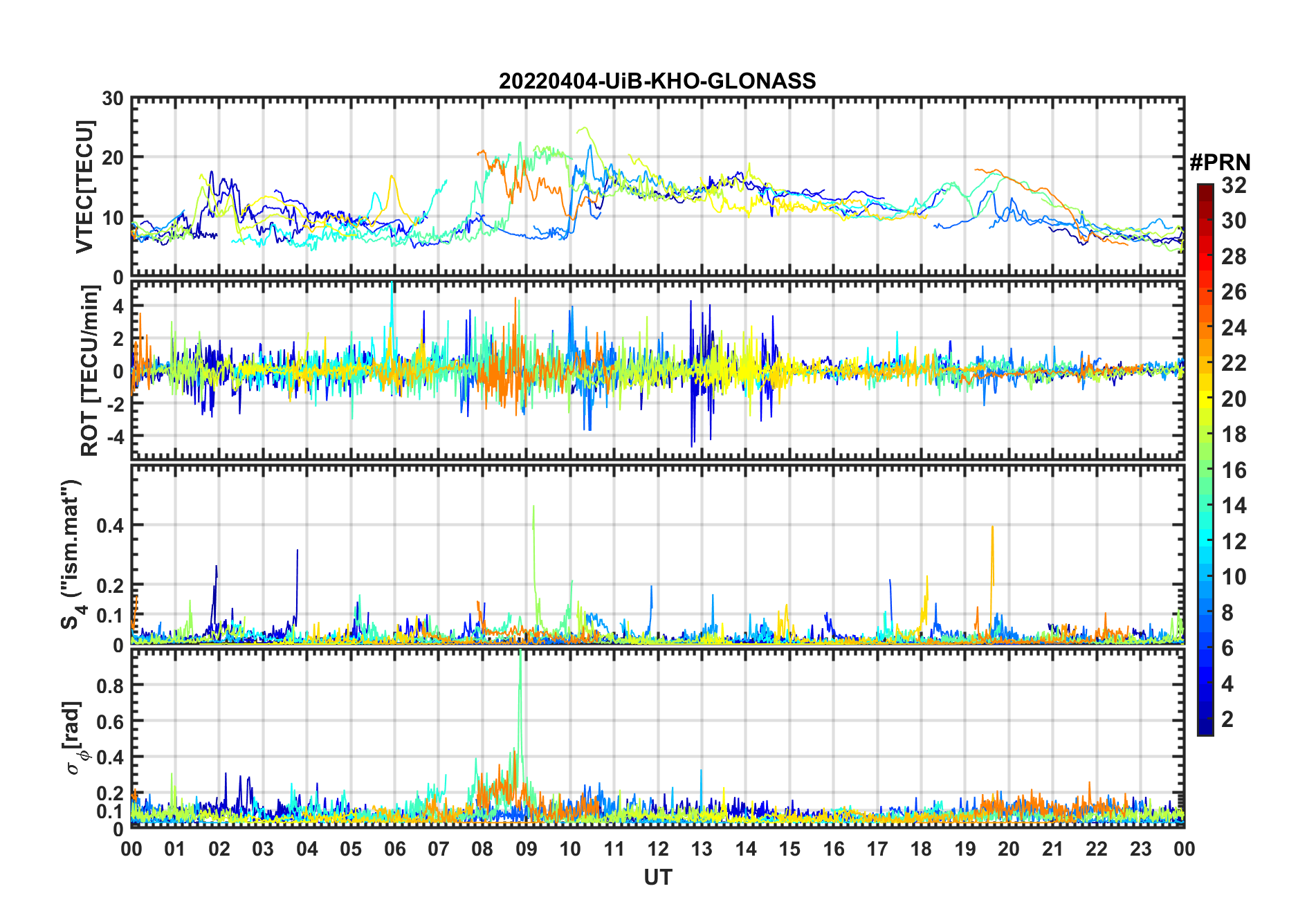This screenshot has width=1316, height=920.
Task: Click the PRN colorbar gradient strip
Action: click(x=1205, y=459)
